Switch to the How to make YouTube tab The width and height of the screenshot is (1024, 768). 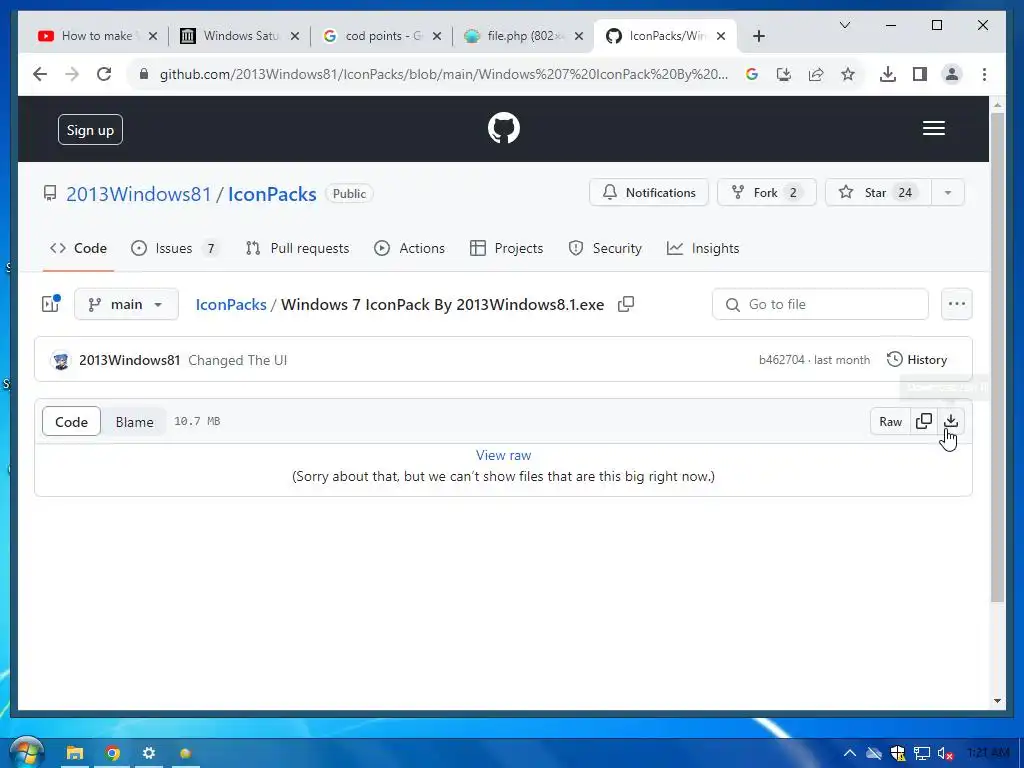point(97,36)
